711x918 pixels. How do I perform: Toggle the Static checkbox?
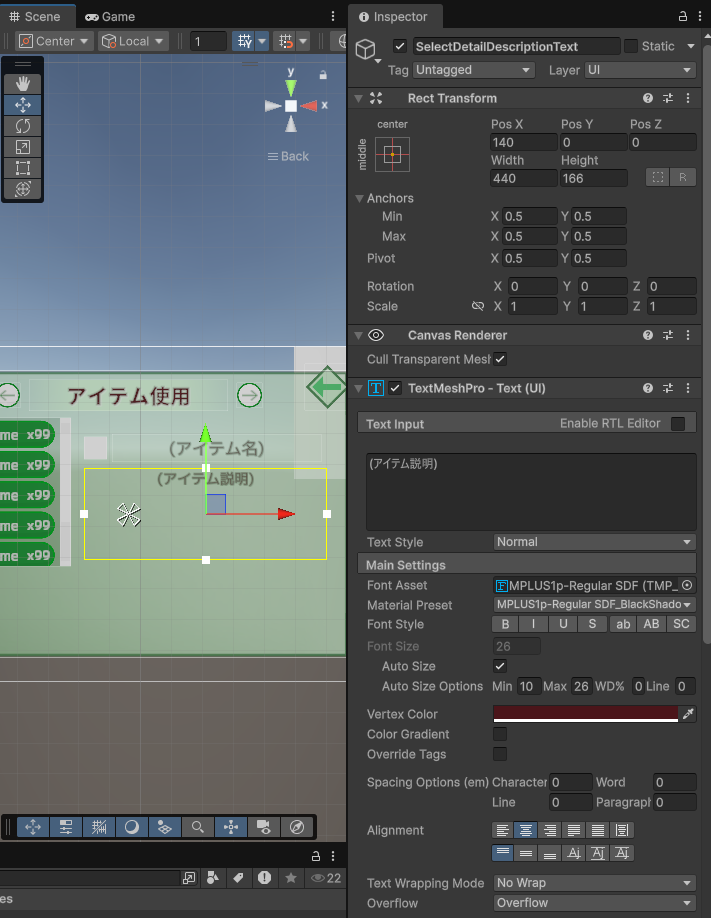click(x=630, y=46)
